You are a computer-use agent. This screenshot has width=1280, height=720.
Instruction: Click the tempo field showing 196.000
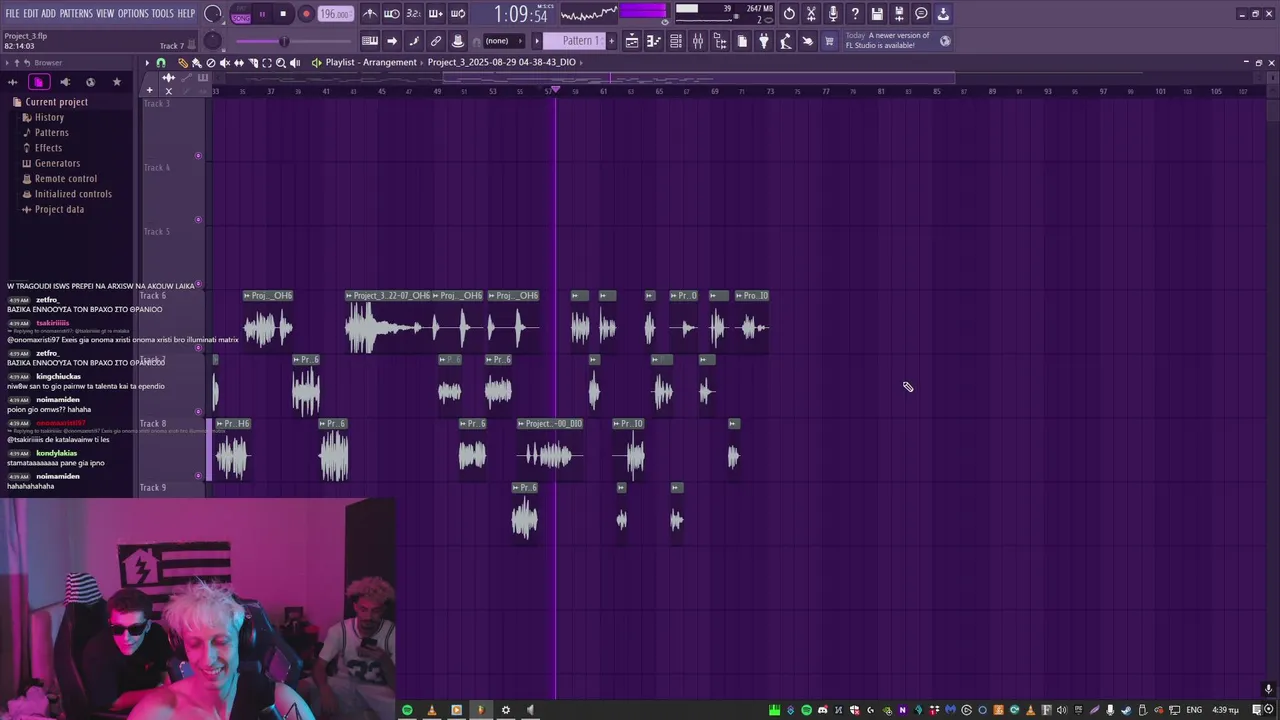[x=336, y=14]
